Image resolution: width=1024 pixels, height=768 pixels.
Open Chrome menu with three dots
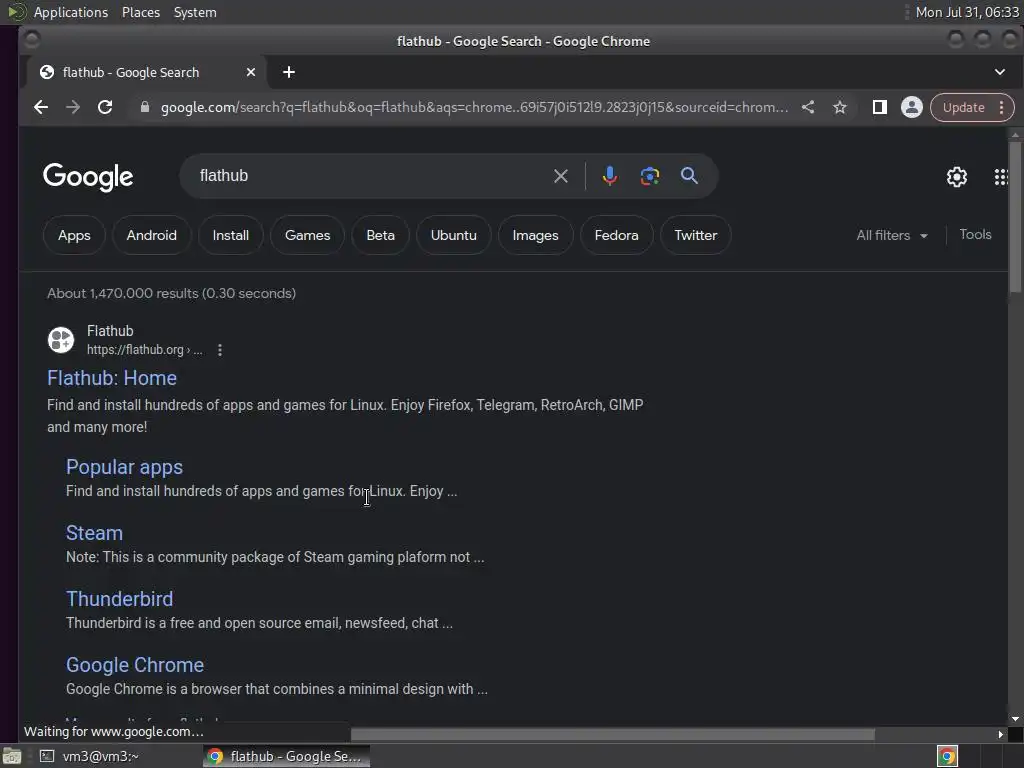pyautogui.click(x=1002, y=108)
